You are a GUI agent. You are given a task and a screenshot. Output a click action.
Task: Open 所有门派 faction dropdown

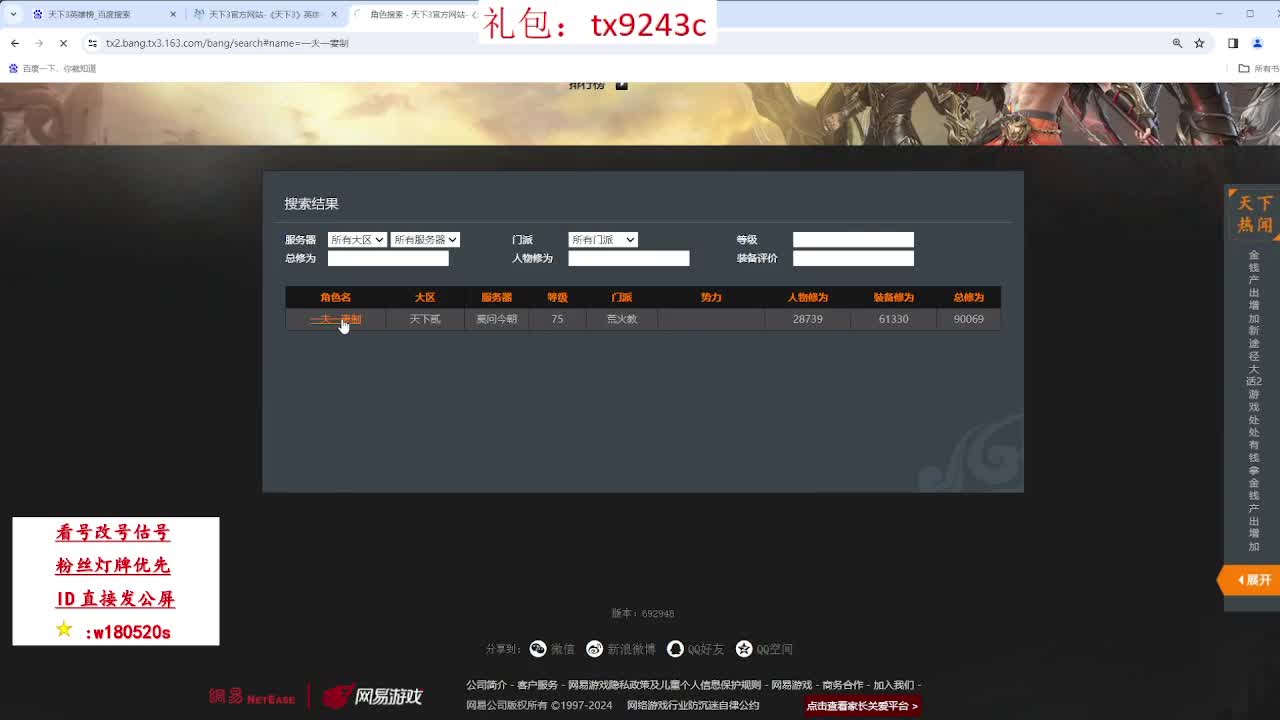click(603, 240)
